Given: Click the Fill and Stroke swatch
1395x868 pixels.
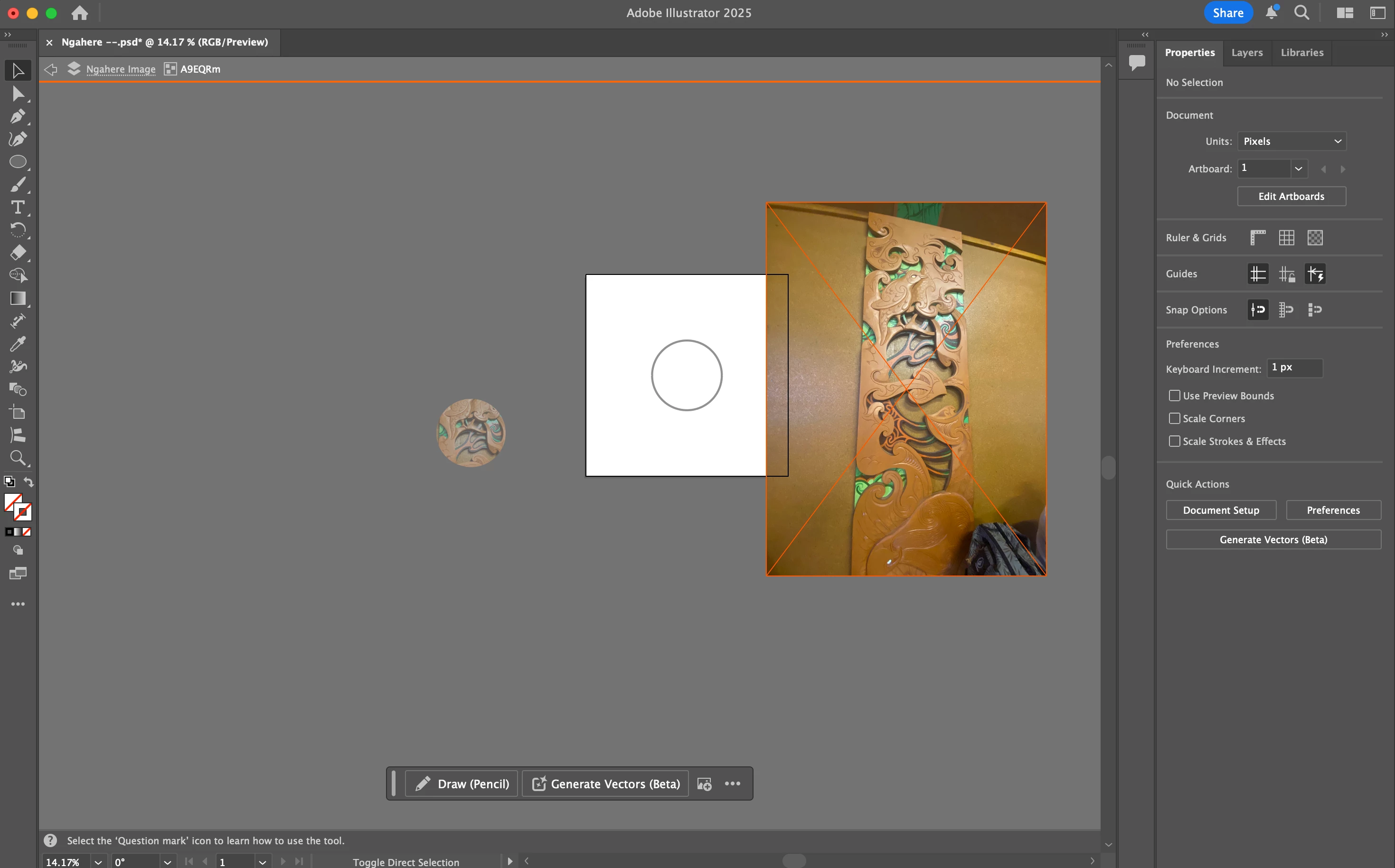Looking at the screenshot, I should pos(17,507).
